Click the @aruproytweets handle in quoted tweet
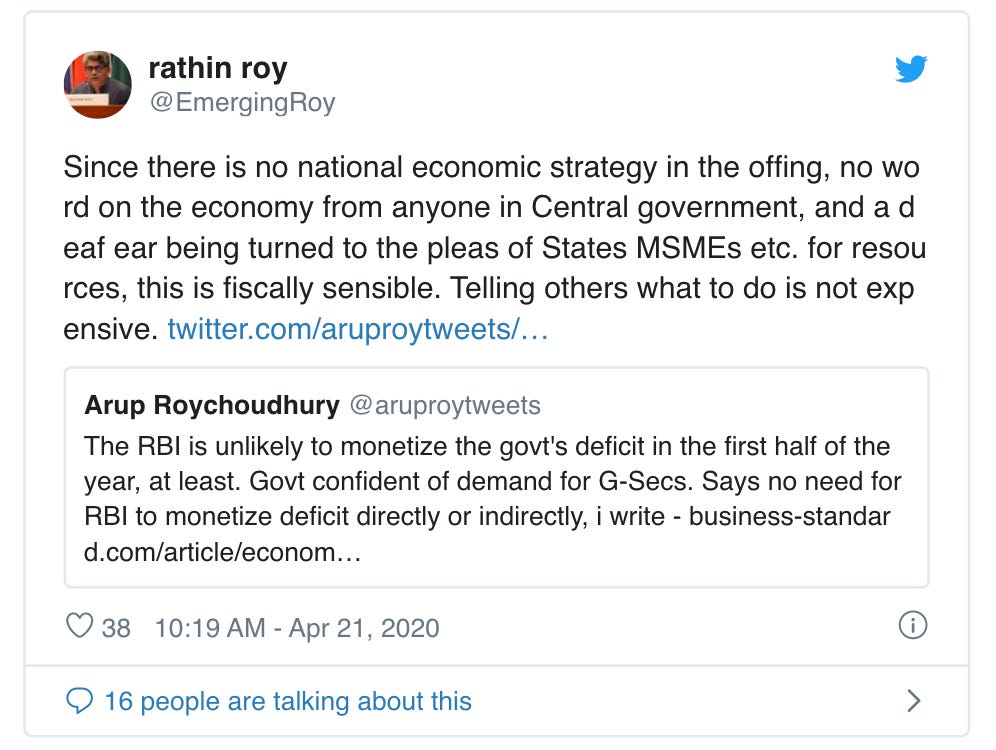 point(445,405)
